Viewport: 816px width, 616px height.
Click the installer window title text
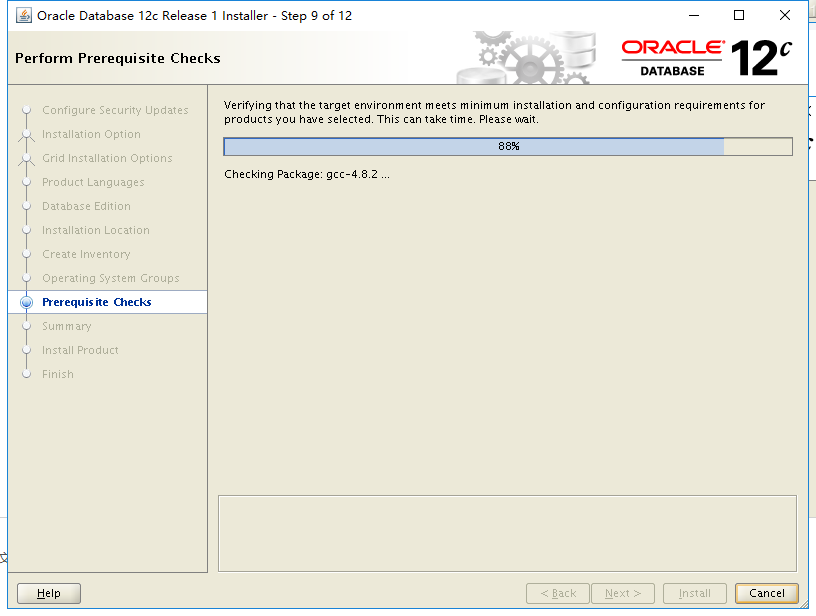tap(194, 16)
